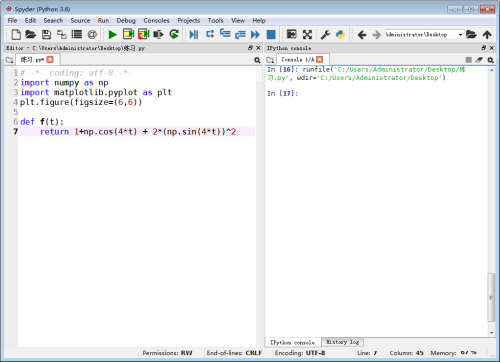Image resolution: width=500 pixels, height=362 pixels.
Task: Maximize current pane icon
Action: (x=292, y=34)
